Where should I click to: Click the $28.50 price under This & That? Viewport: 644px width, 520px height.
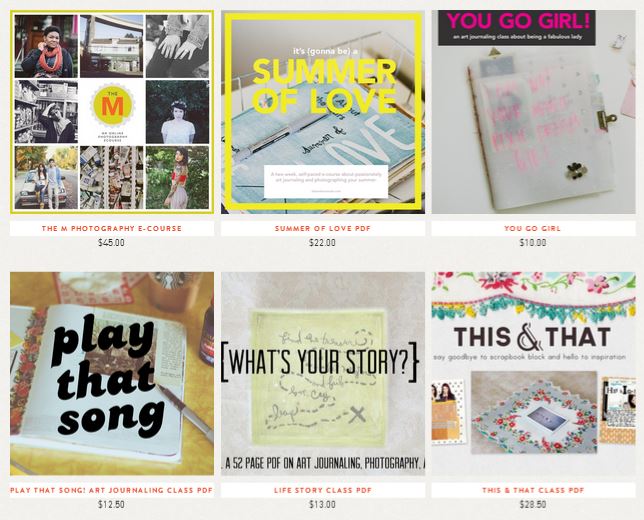pos(533,504)
